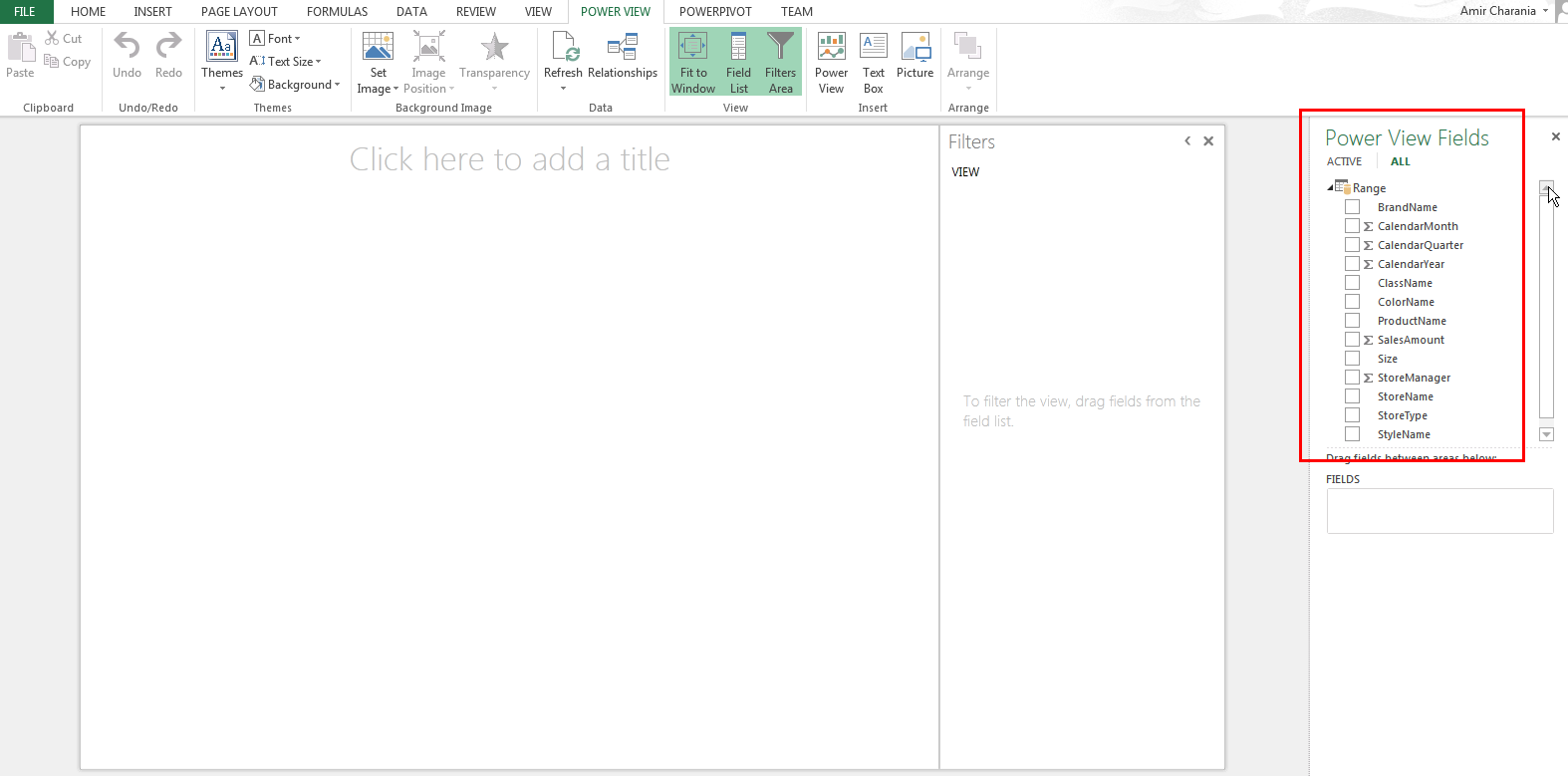1568x776 pixels.
Task: Click the title placeholder text
Action: 510,159
